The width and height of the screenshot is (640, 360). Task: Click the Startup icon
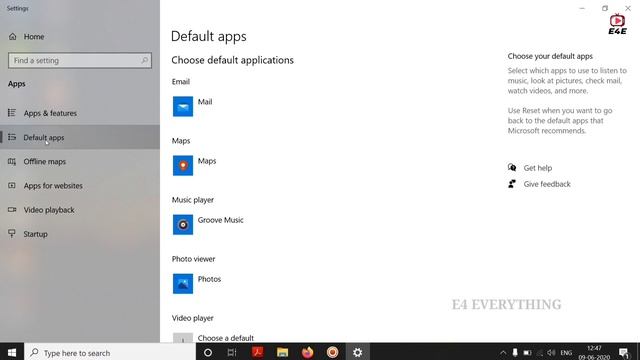coord(12,233)
